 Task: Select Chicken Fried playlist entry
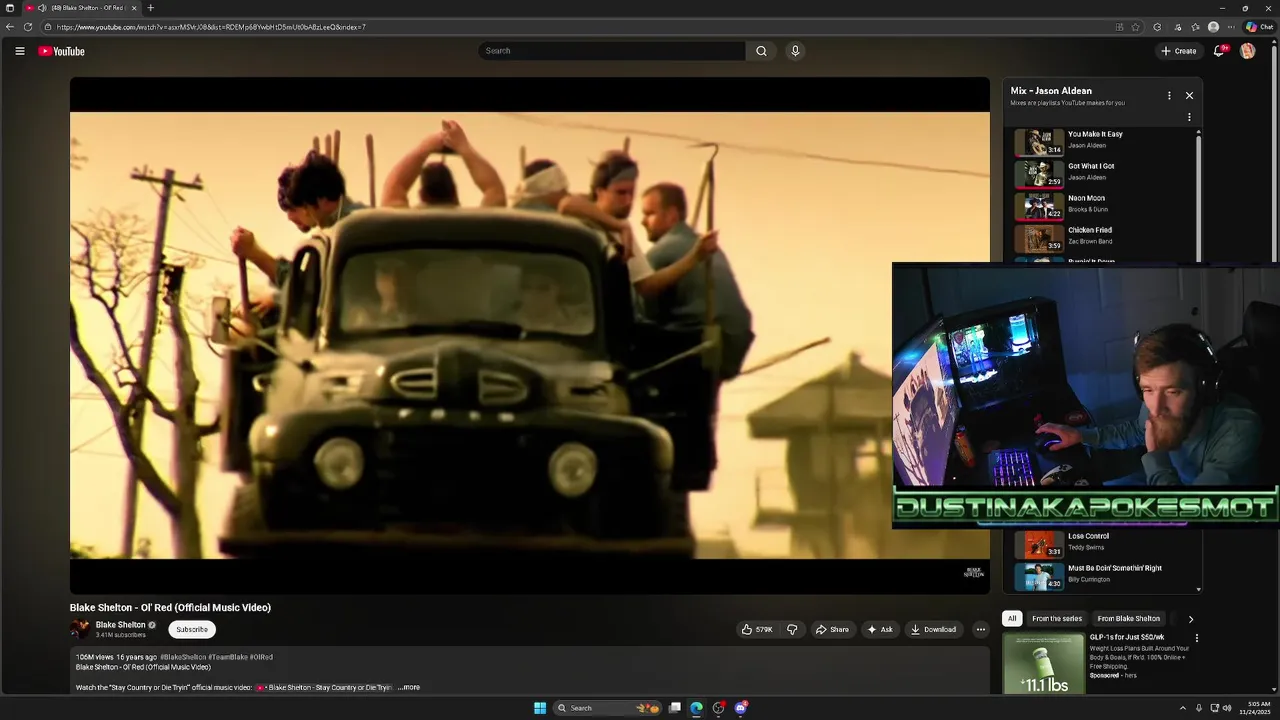[x=1103, y=238]
